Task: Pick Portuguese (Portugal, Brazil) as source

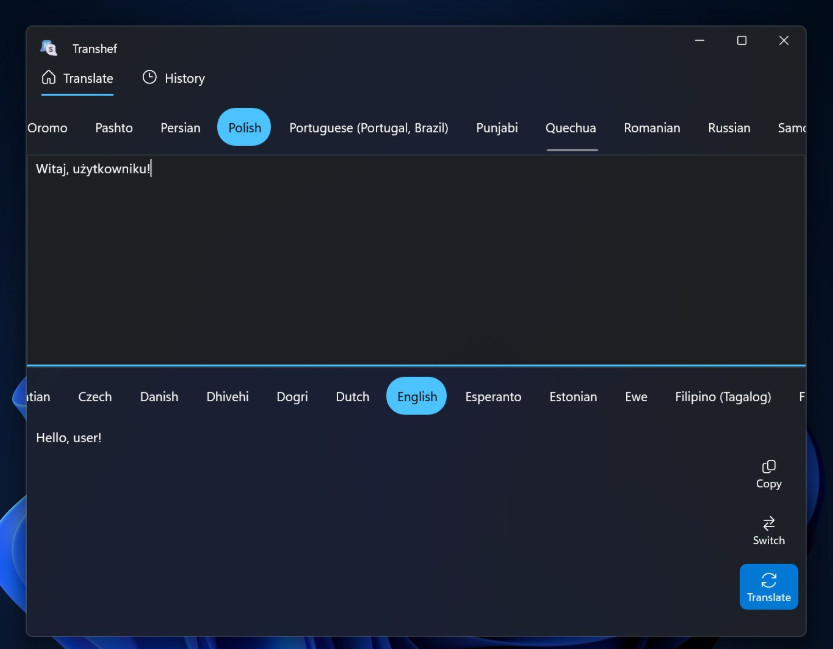Action: [369, 128]
